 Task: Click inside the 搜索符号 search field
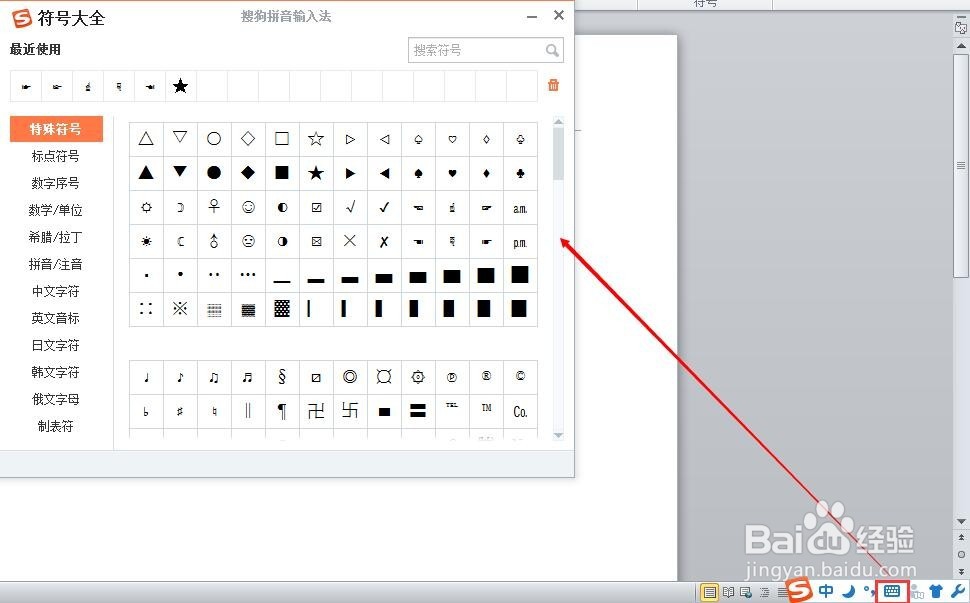pyautogui.click(x=470, y=49)
